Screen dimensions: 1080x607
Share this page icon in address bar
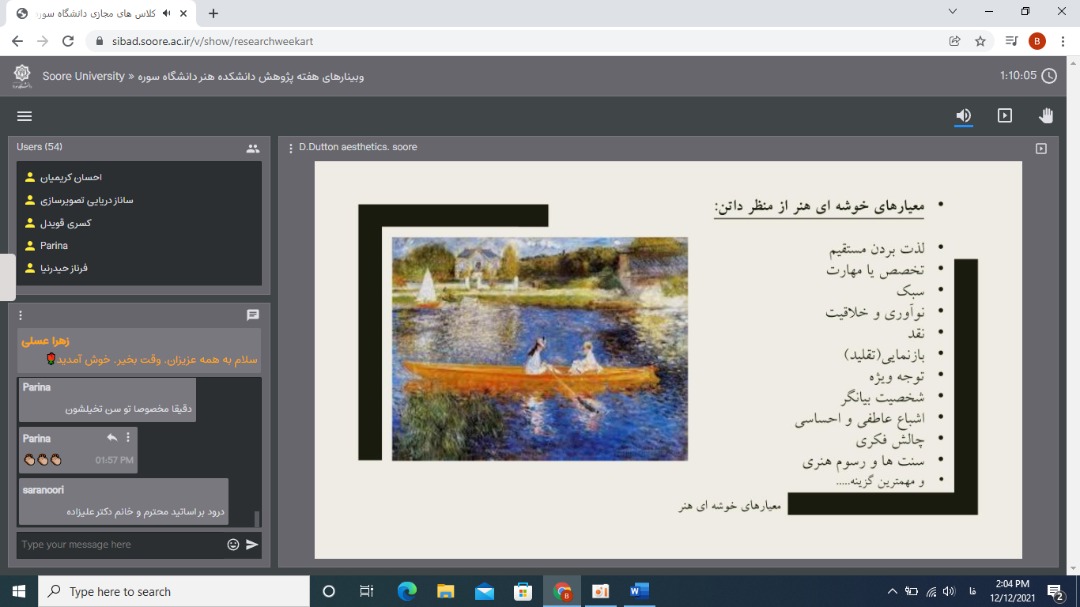coord(955,41)
